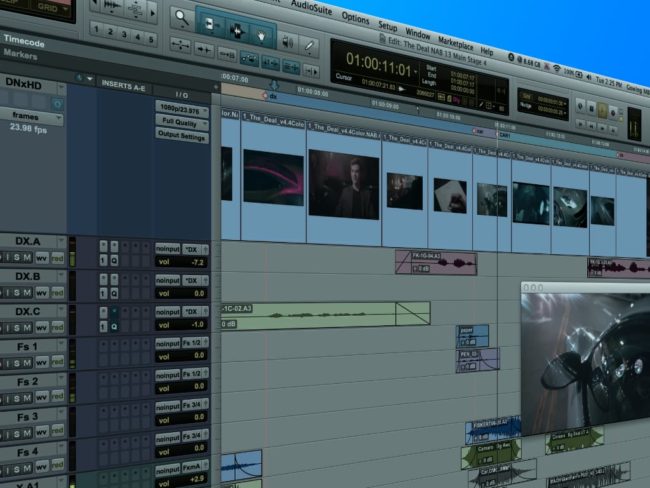
Task: Choose the Selector tool
Action: pos(237,31)
